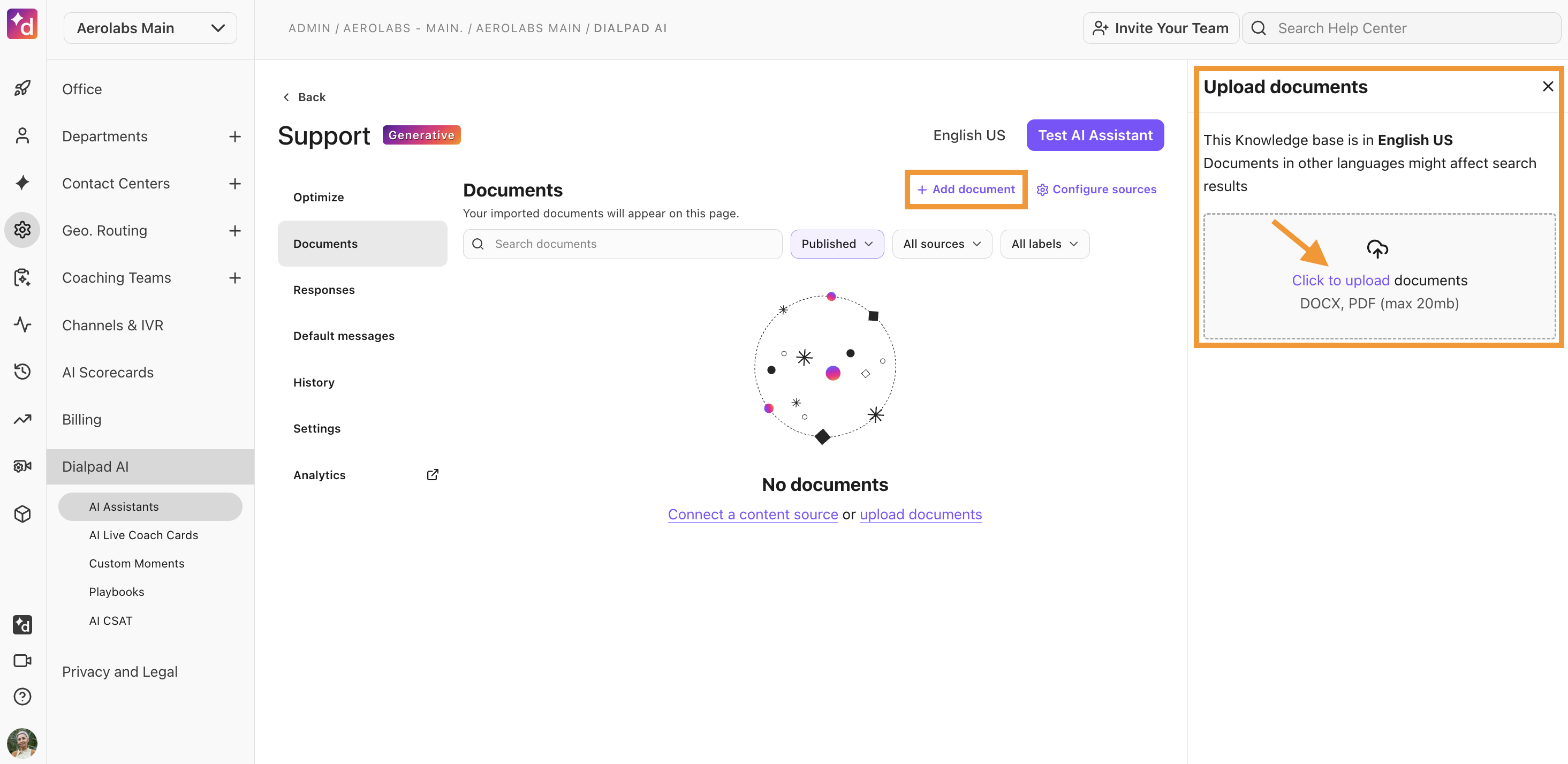Click the Test AI Assistant button
Screen dimensions: 1568x764
[1095, 135]
